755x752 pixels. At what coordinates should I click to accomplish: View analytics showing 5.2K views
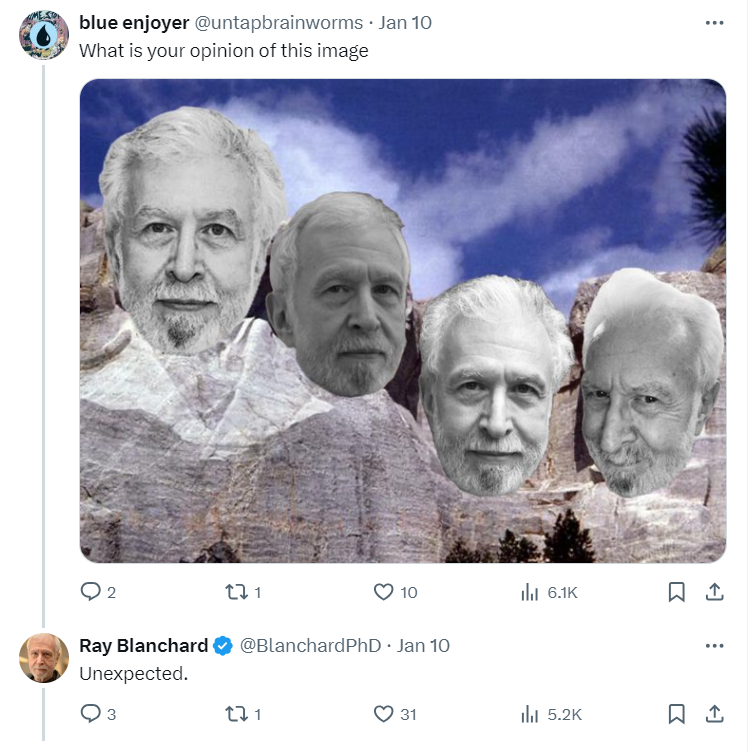click(551, 714)
